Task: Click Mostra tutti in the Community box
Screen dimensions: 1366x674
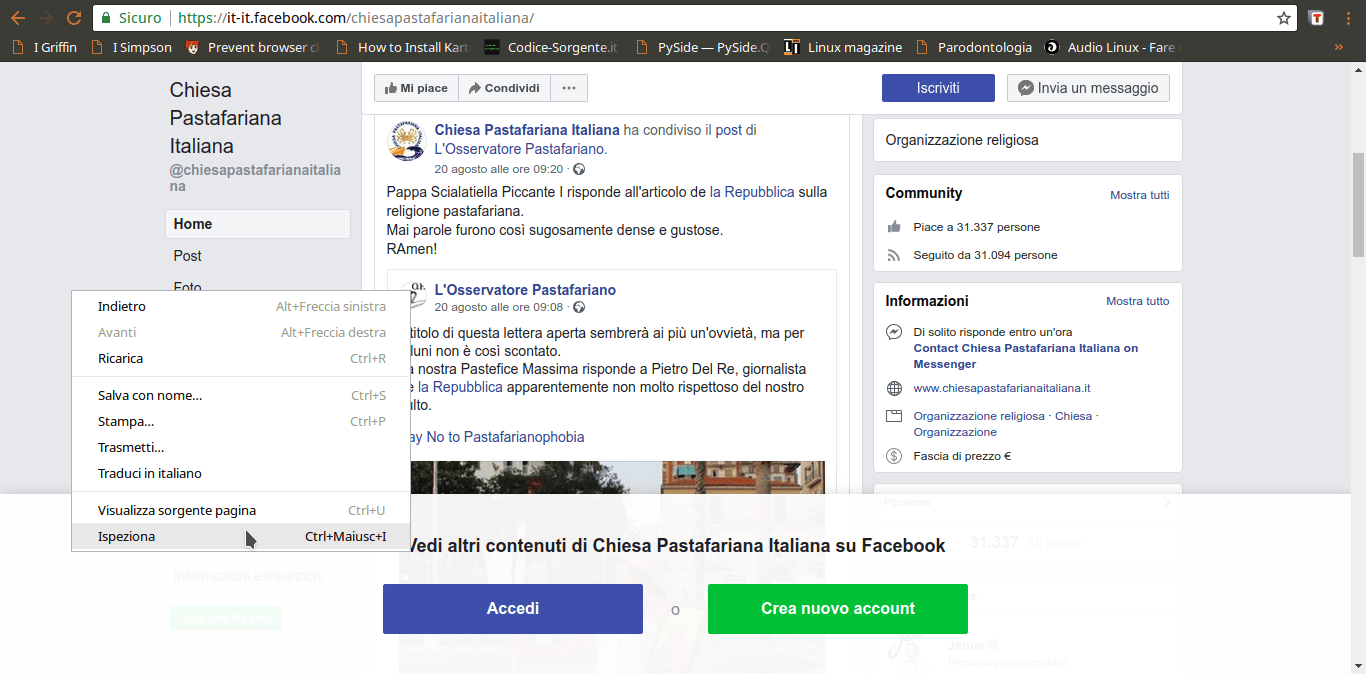Action: (1139, 195)
